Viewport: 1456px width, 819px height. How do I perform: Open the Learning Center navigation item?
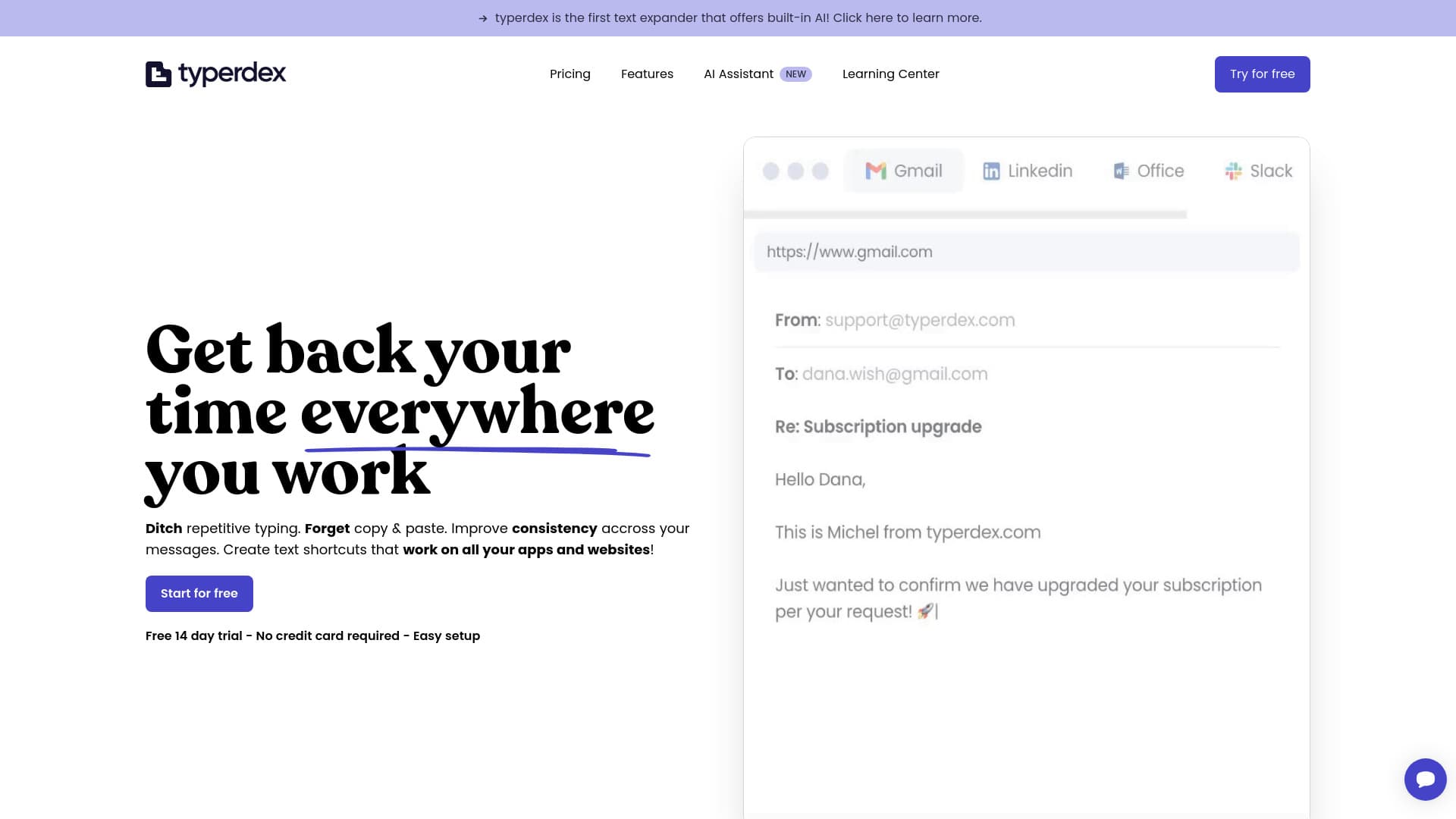click(x=890, y=74)
